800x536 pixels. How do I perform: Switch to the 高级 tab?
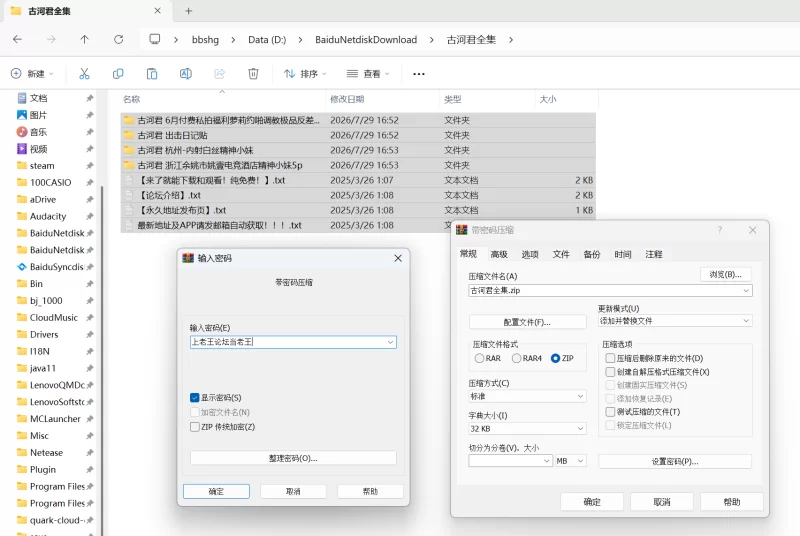tap(499, 254)
